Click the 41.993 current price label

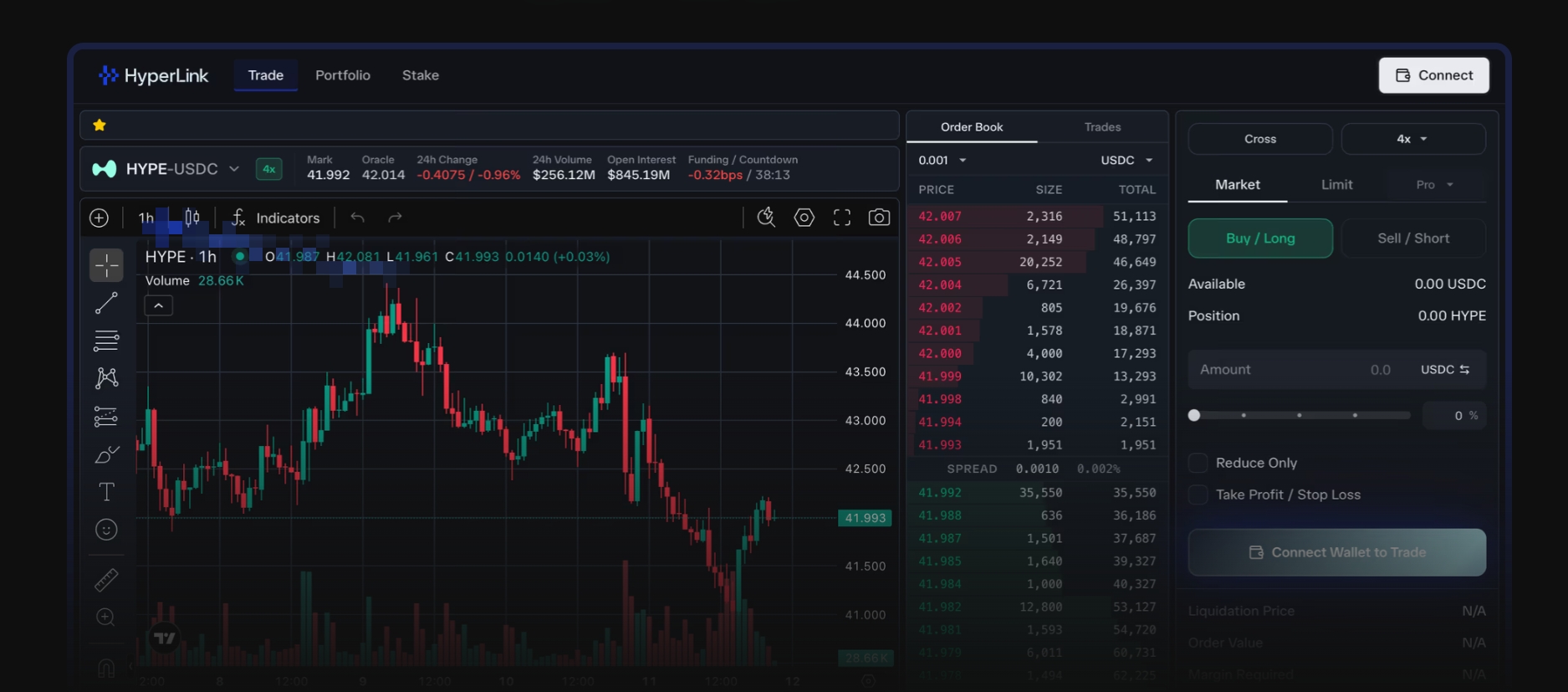865,518
